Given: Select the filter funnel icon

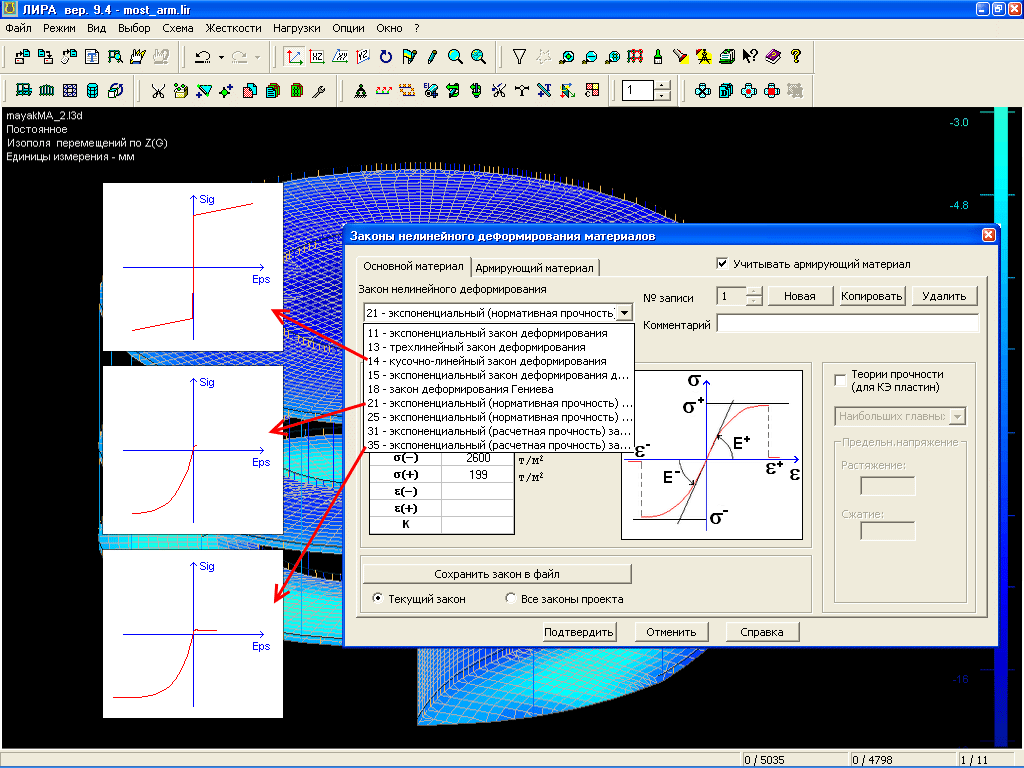Looking at the screenshot, I should 519,57.
